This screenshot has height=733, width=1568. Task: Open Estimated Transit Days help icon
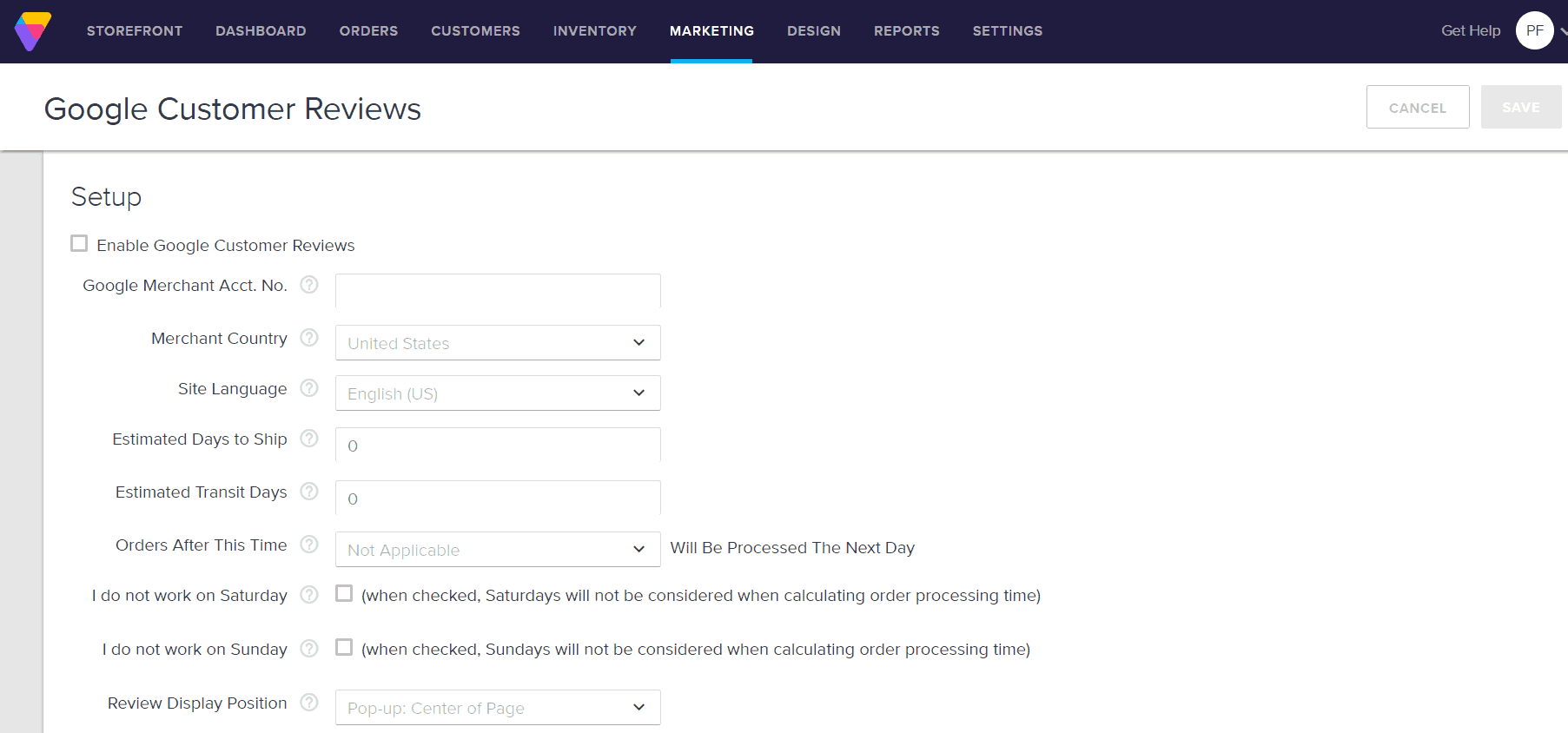pyautogui.click(x=309, y=492)
